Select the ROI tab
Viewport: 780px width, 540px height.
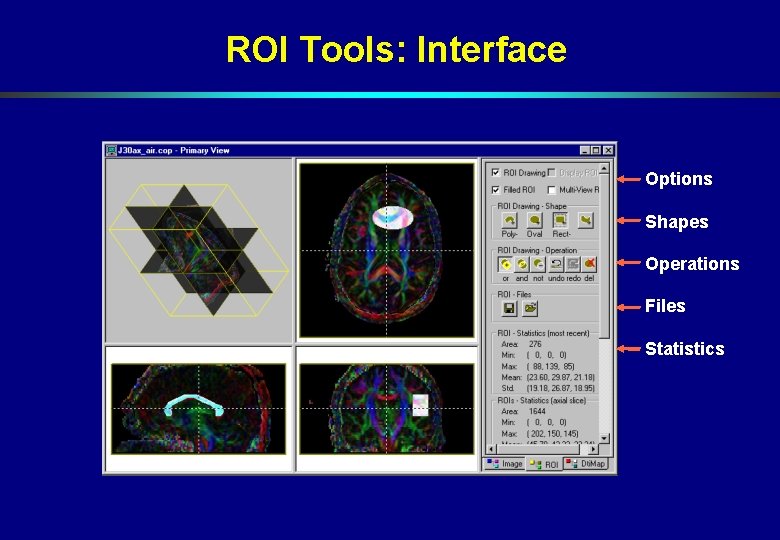[x=544, y=464]
